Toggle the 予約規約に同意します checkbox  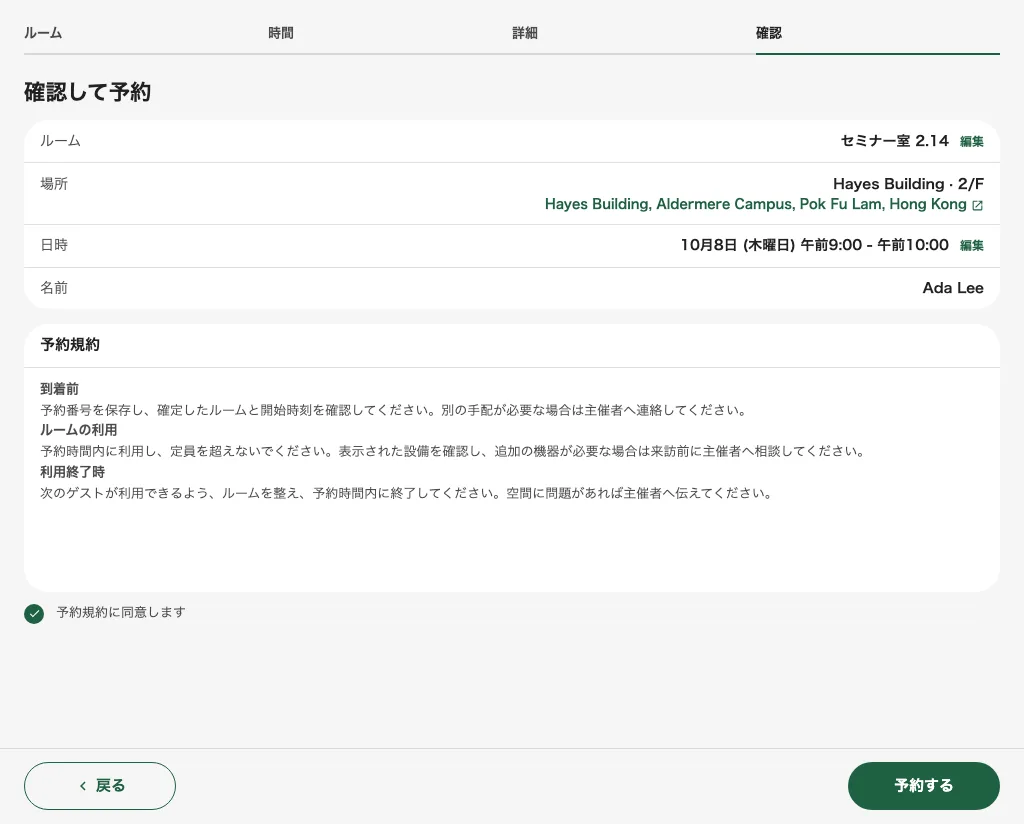[34, 614]
